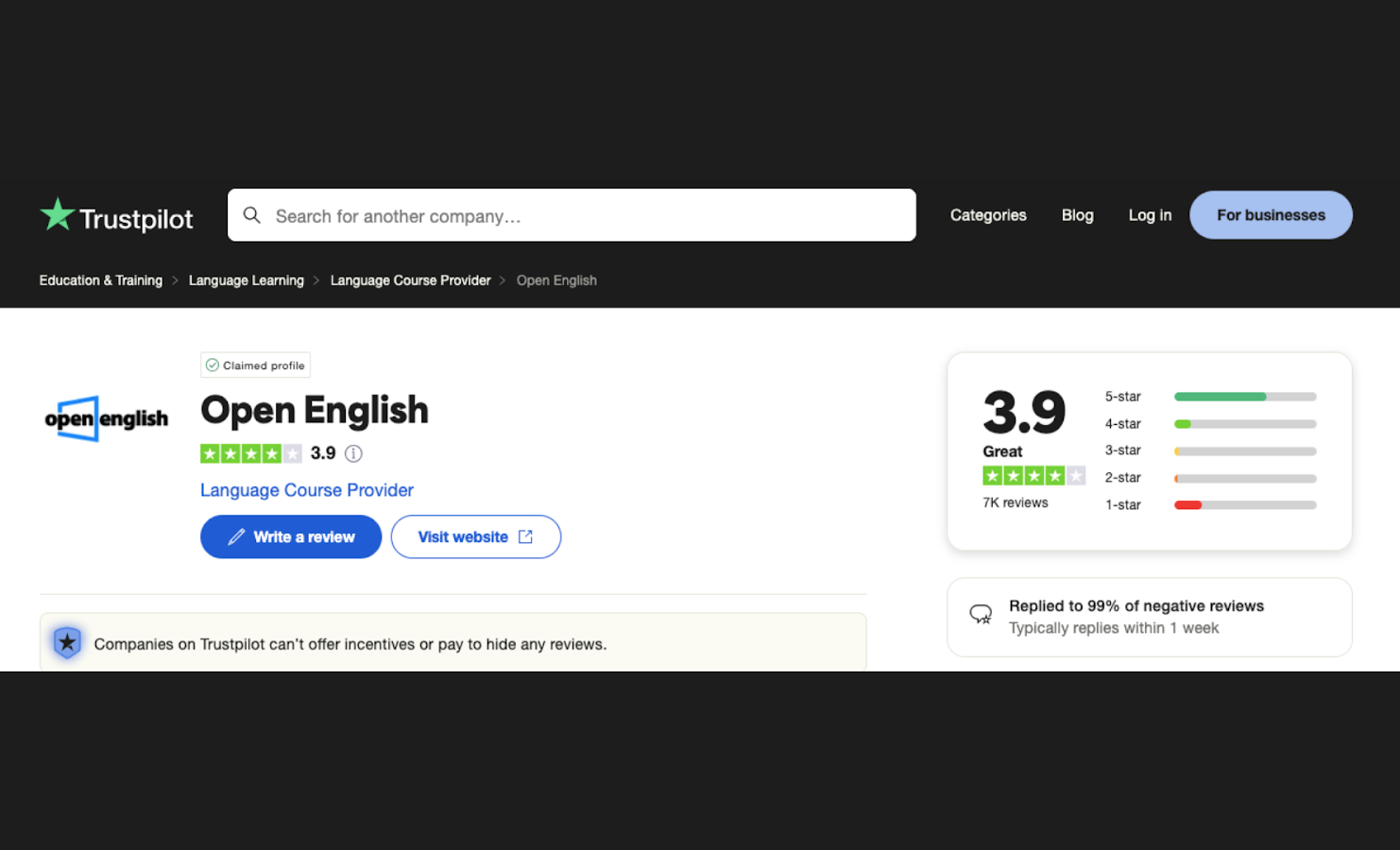Image resolution: width=1400 pixels, height=850 pixels.
Task: Click the Open English breadcrumb text
Action: pos(556,280)
